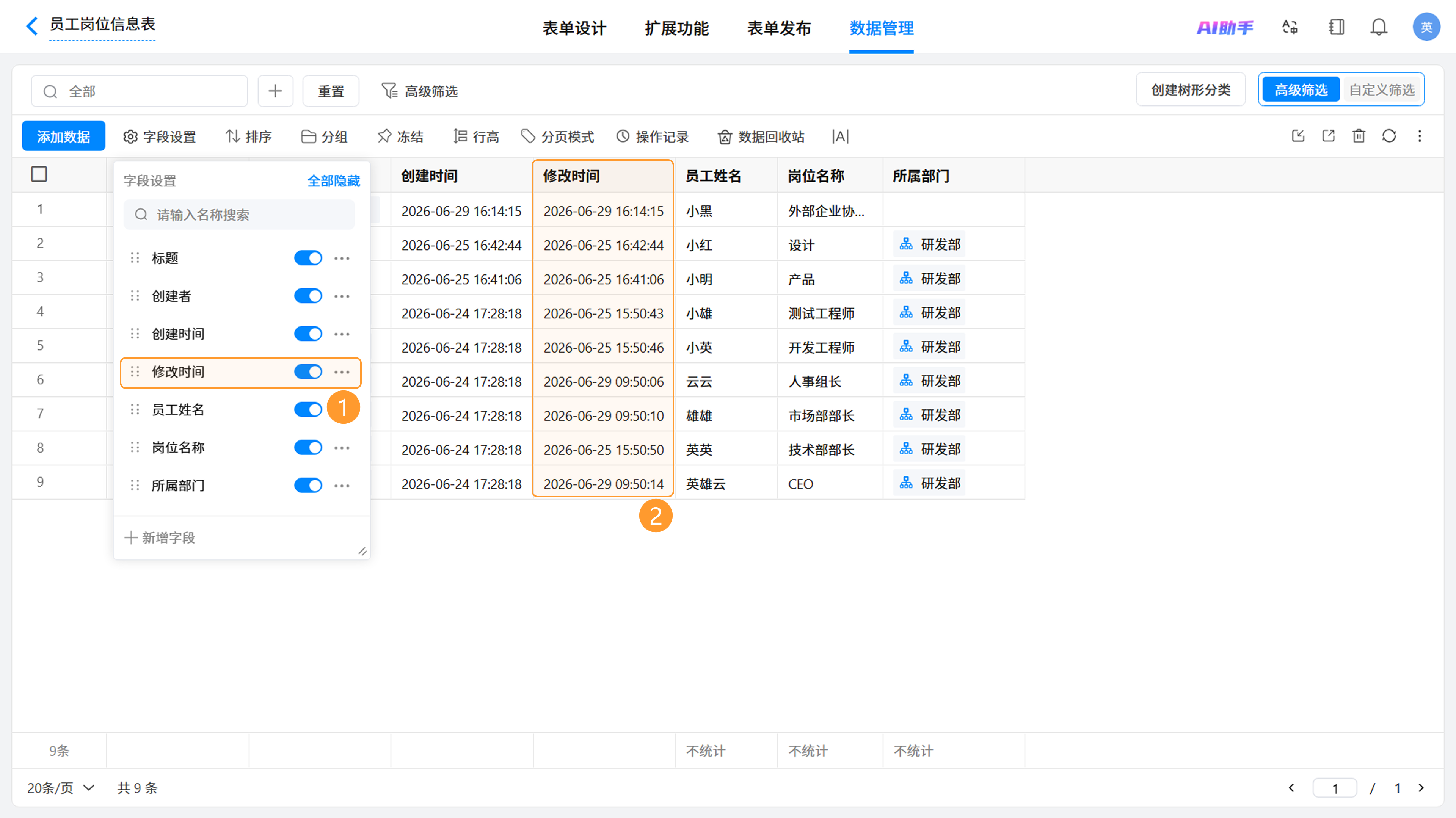Image resolution: width=1456 pixels, height=818 pixels.
Task: Open the 20条/页 page size dropdown
Action: click(x=61, y=788)
